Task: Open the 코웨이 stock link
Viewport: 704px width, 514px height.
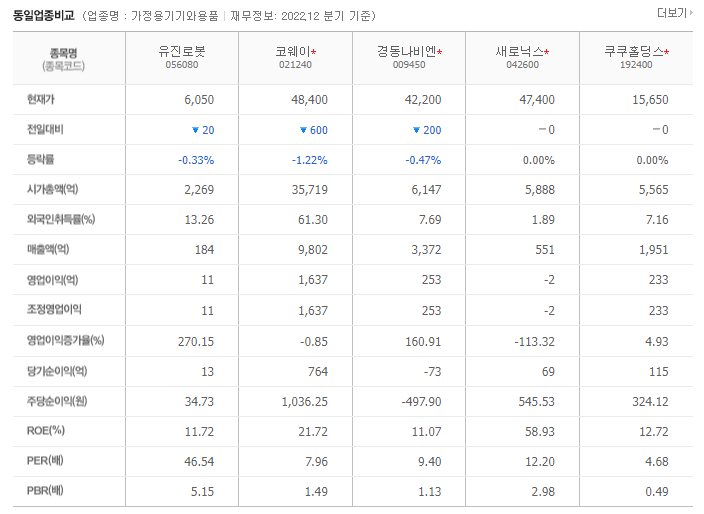Action: click(x=293, y=52)
